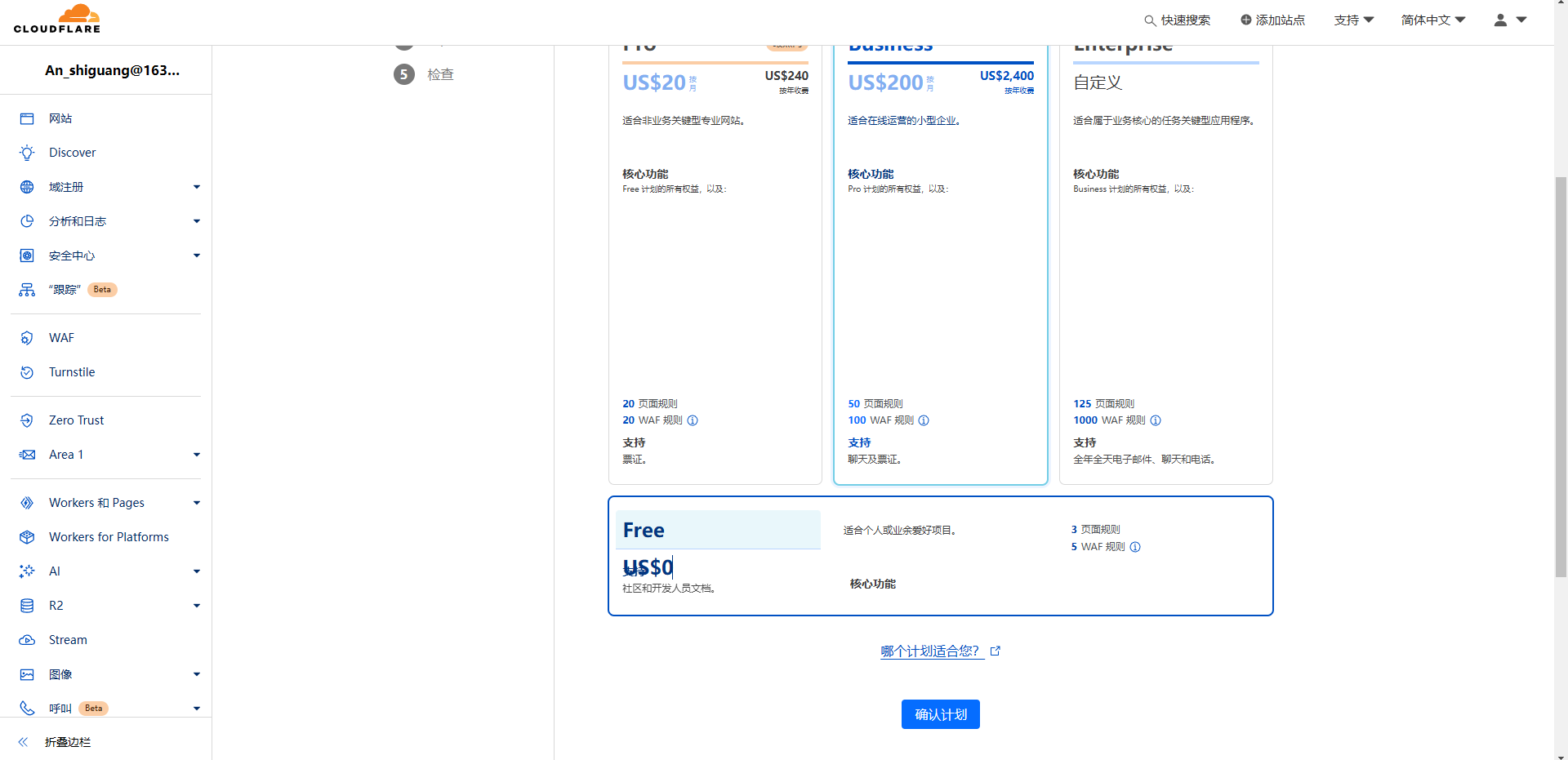Viewport: 1568px width, 760px height.
Task: Click the Discover lightbulb icon
Action: pyautogui.click(x=27, y=153)
